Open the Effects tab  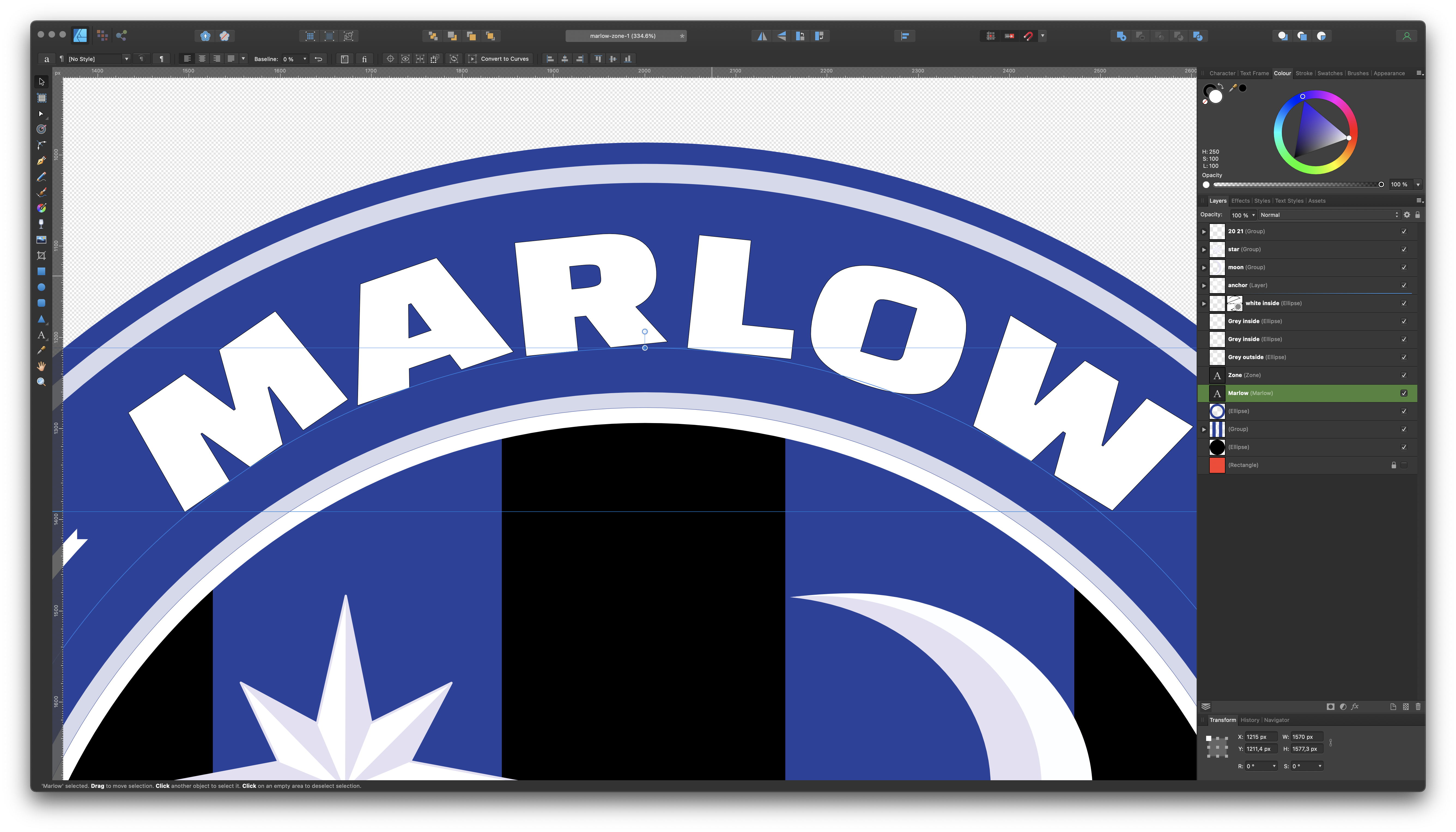pos(1240,201)
